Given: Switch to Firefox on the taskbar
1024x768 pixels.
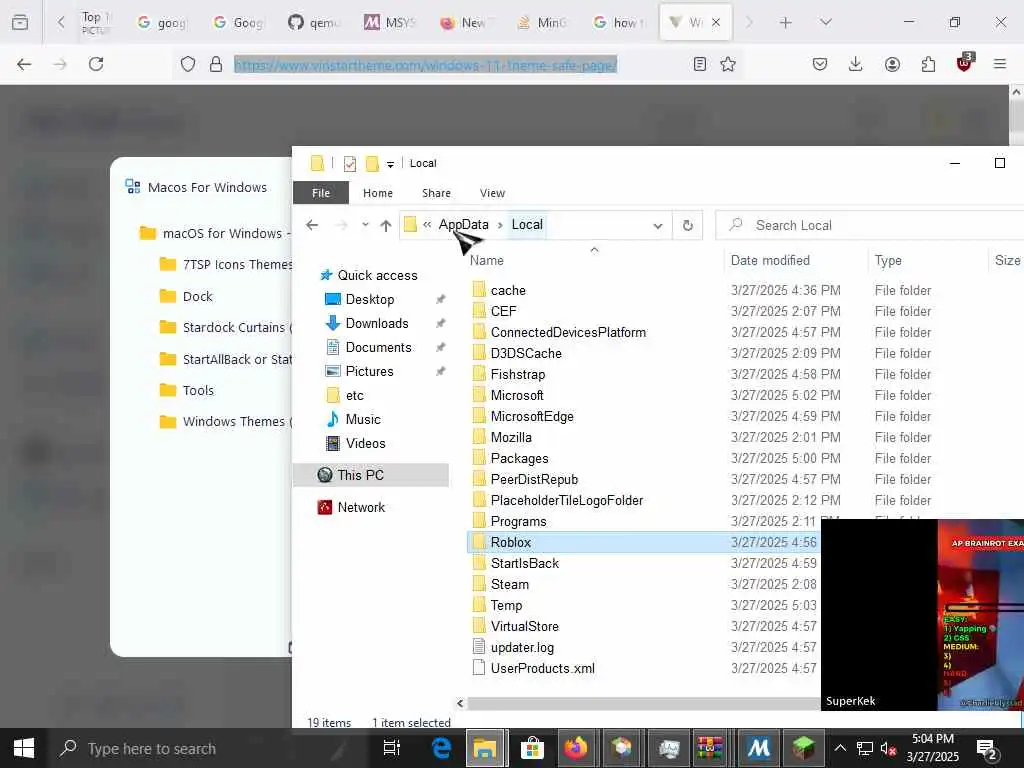Looking at the screenshot, I should 575,748.
